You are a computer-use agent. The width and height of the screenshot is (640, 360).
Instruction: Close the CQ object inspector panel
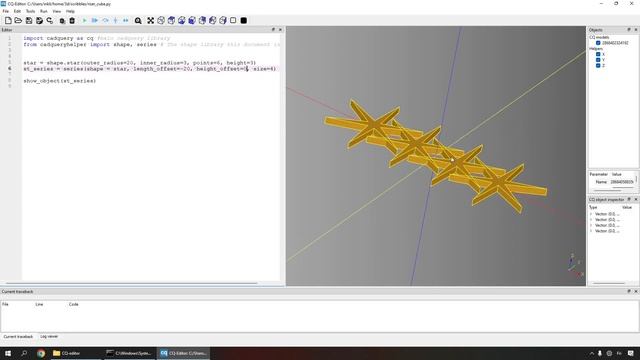(x=636, y=199)
